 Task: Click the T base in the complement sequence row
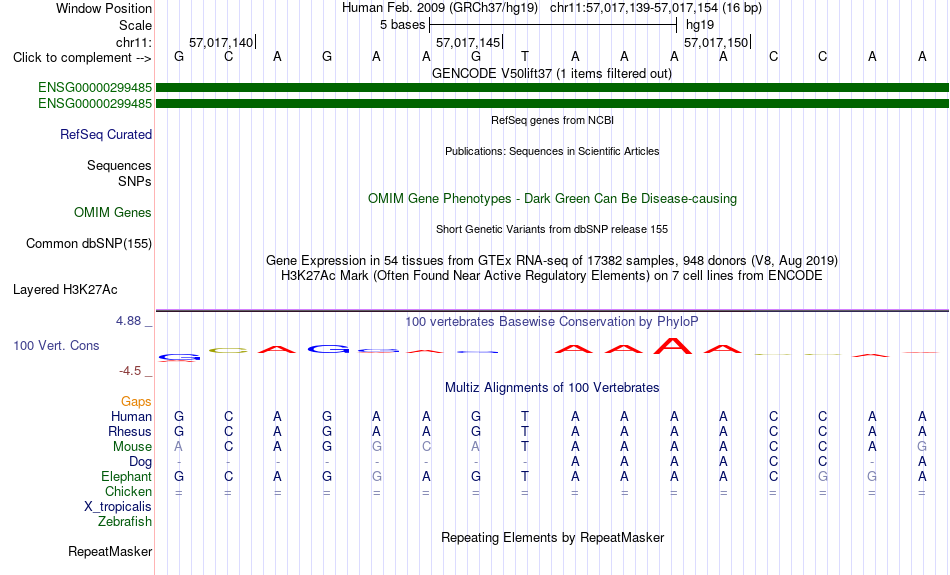[x=525, y=57]
